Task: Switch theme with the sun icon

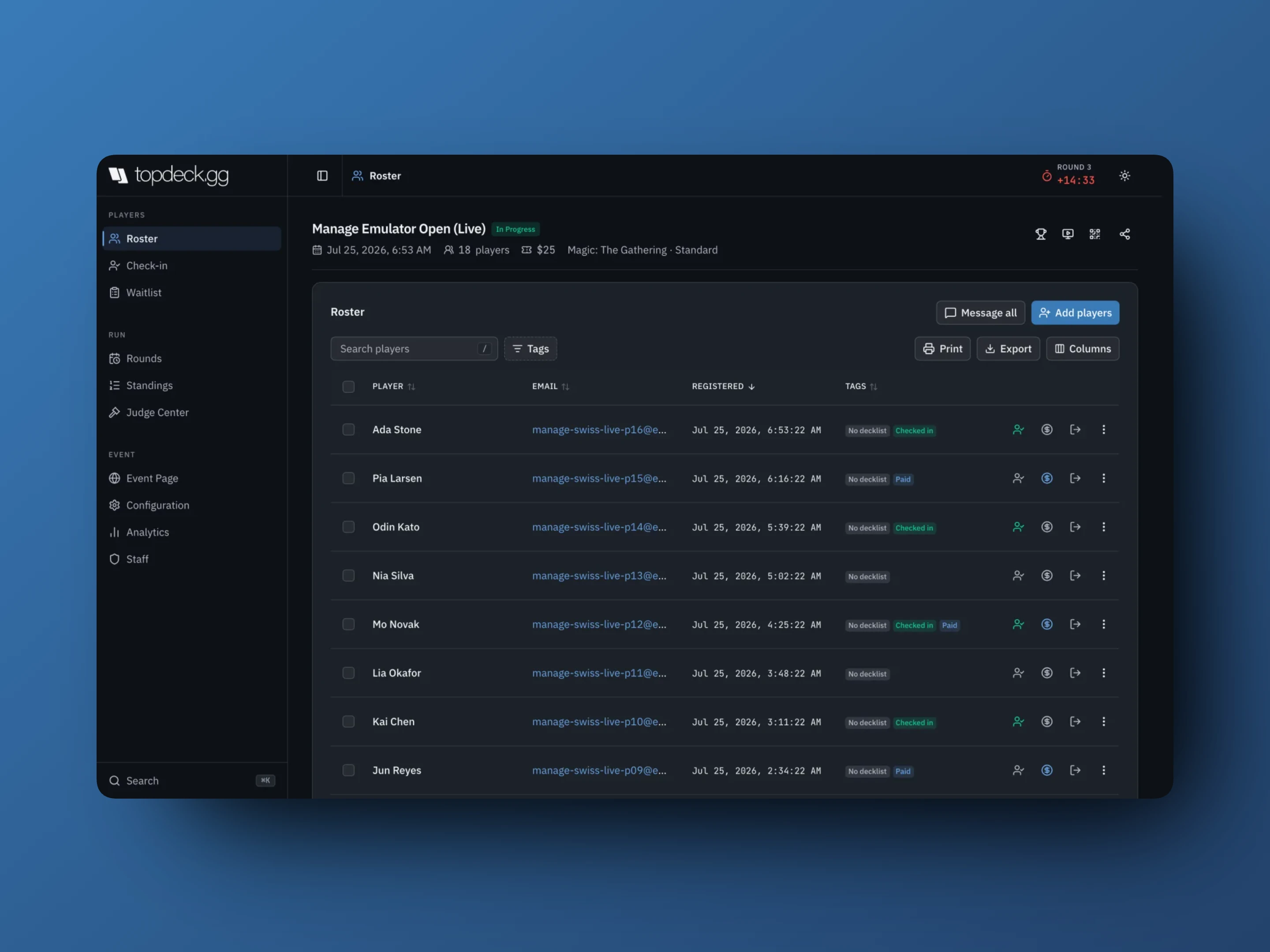Action: [x=1124, y=175]
